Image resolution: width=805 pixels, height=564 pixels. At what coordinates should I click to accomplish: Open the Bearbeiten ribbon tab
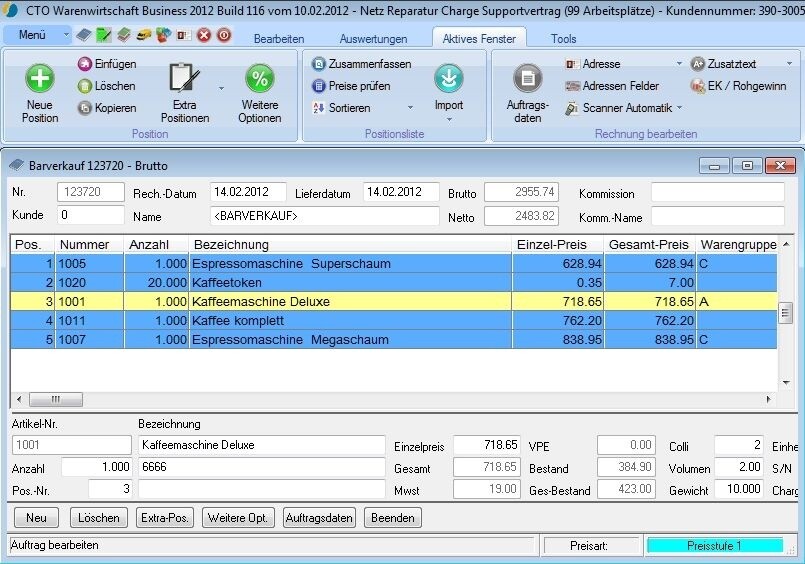pos(279,39)
